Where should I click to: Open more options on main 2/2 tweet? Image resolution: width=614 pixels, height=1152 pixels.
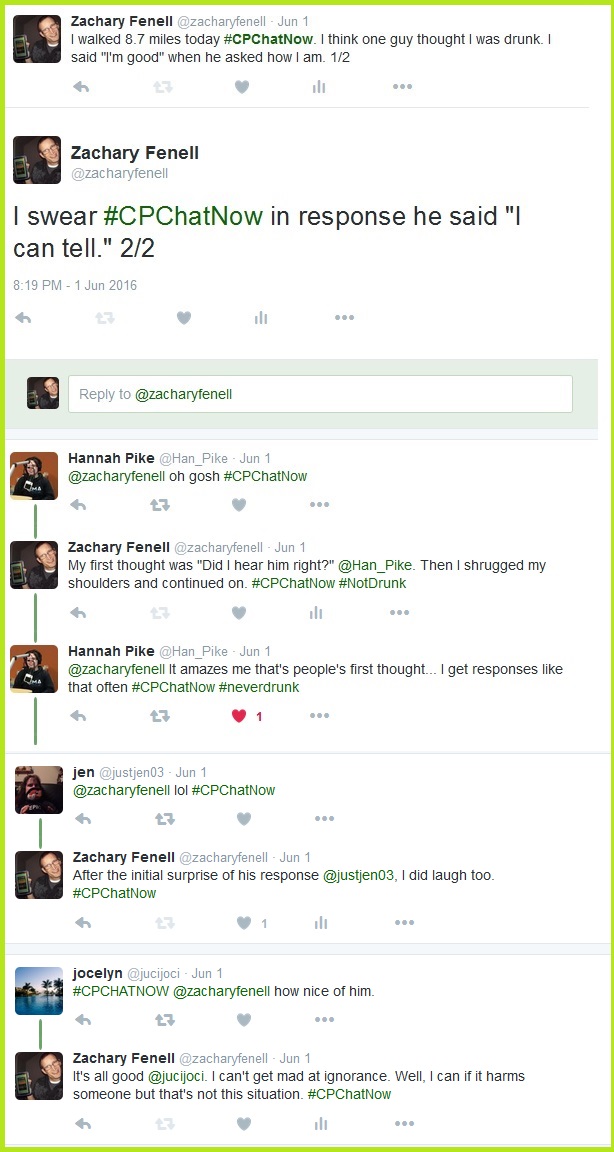click(344, 318)
